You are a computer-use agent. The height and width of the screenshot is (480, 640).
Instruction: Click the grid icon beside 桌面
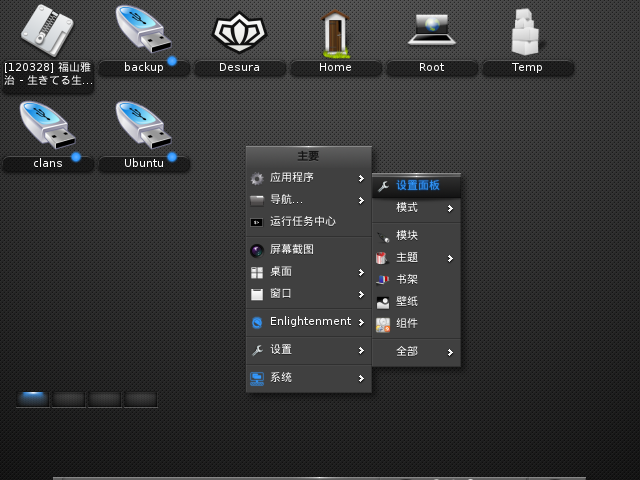[257, 273]
